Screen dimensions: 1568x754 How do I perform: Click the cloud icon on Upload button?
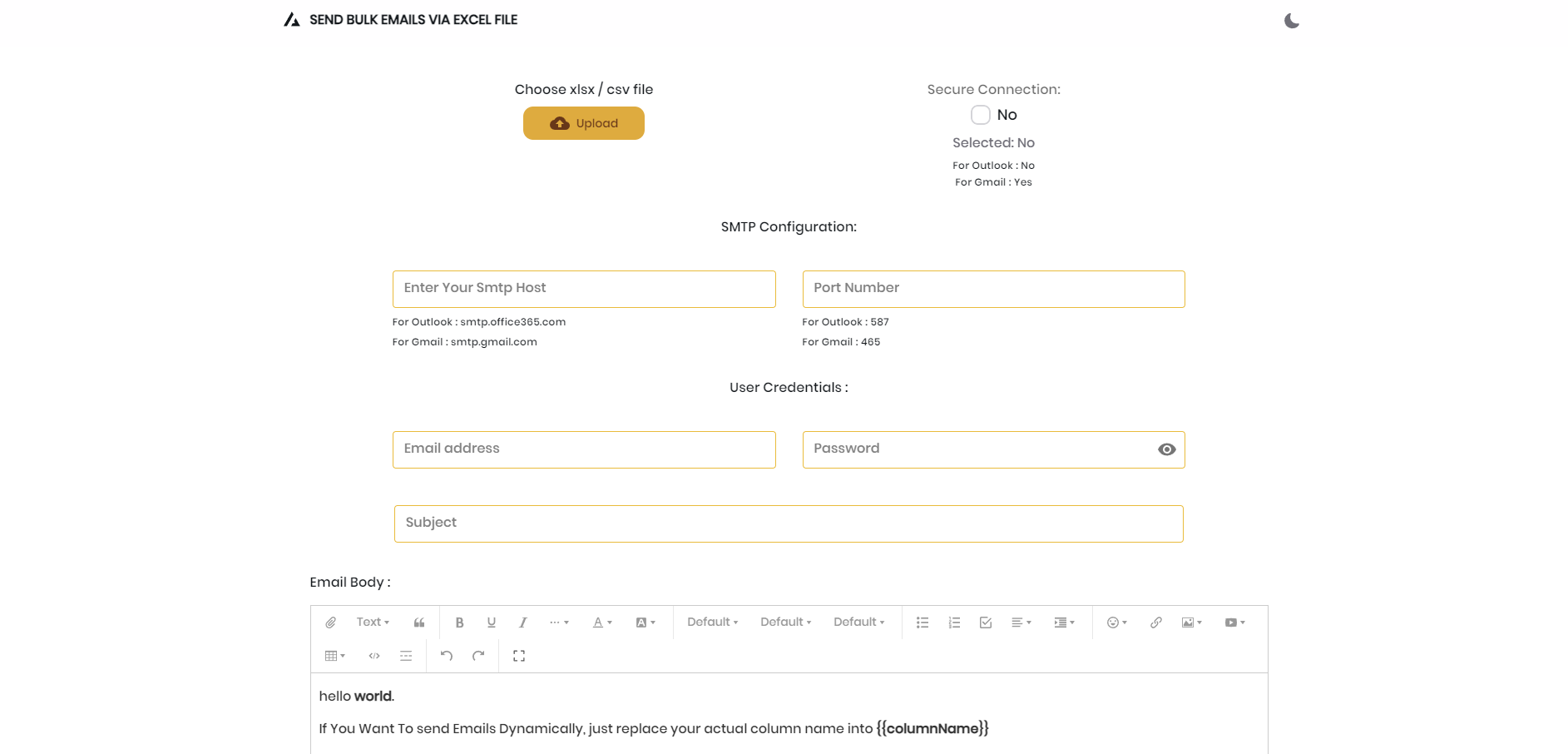[560, 123]
